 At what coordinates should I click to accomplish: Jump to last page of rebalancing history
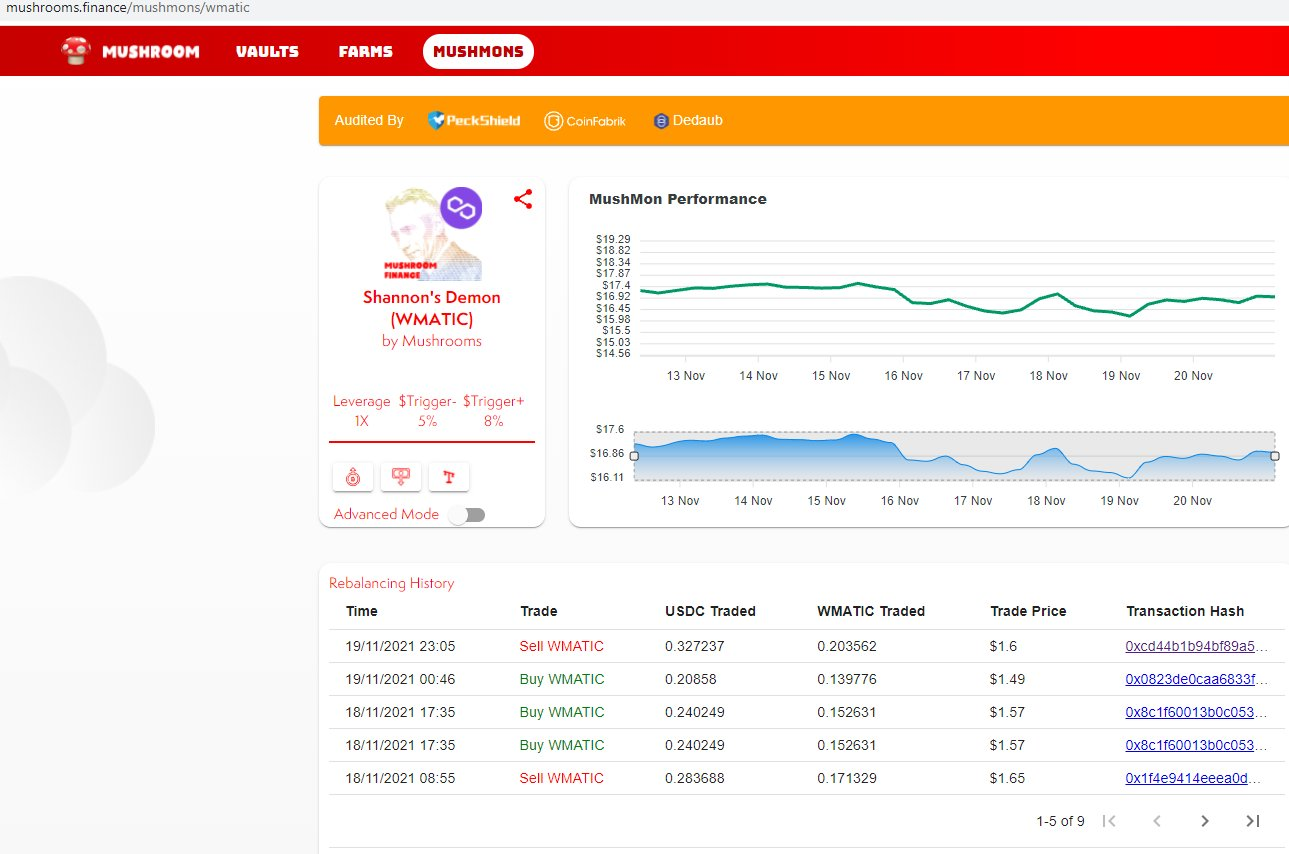[x=1253, y=821]
